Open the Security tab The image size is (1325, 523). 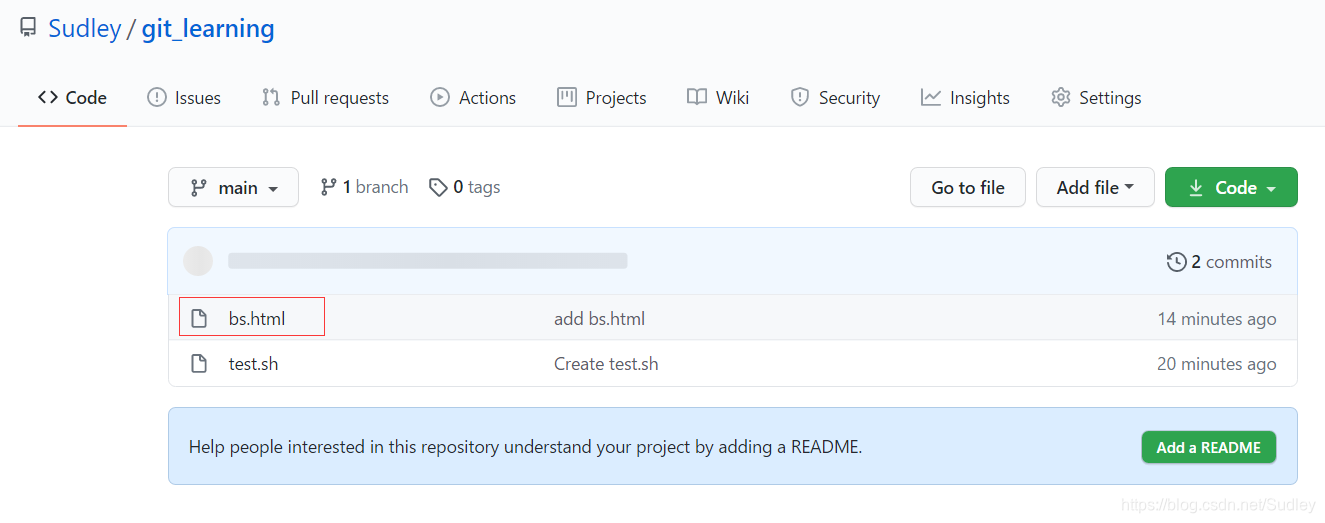(835, 98)
